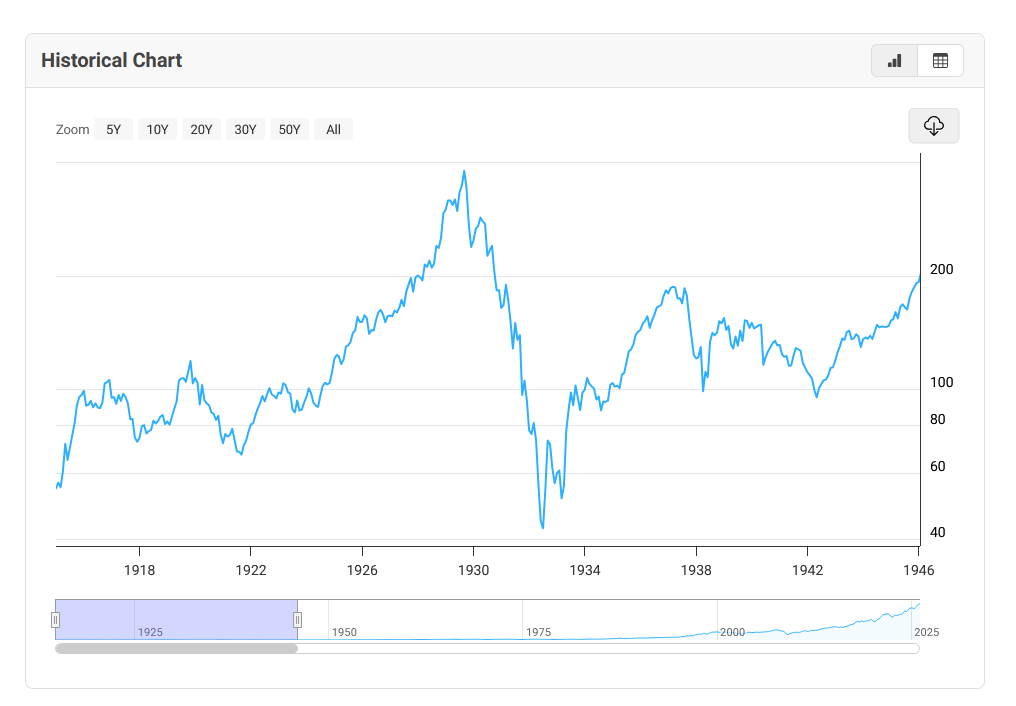
Task: Switch to the data table view
Action: pos(940,61)
